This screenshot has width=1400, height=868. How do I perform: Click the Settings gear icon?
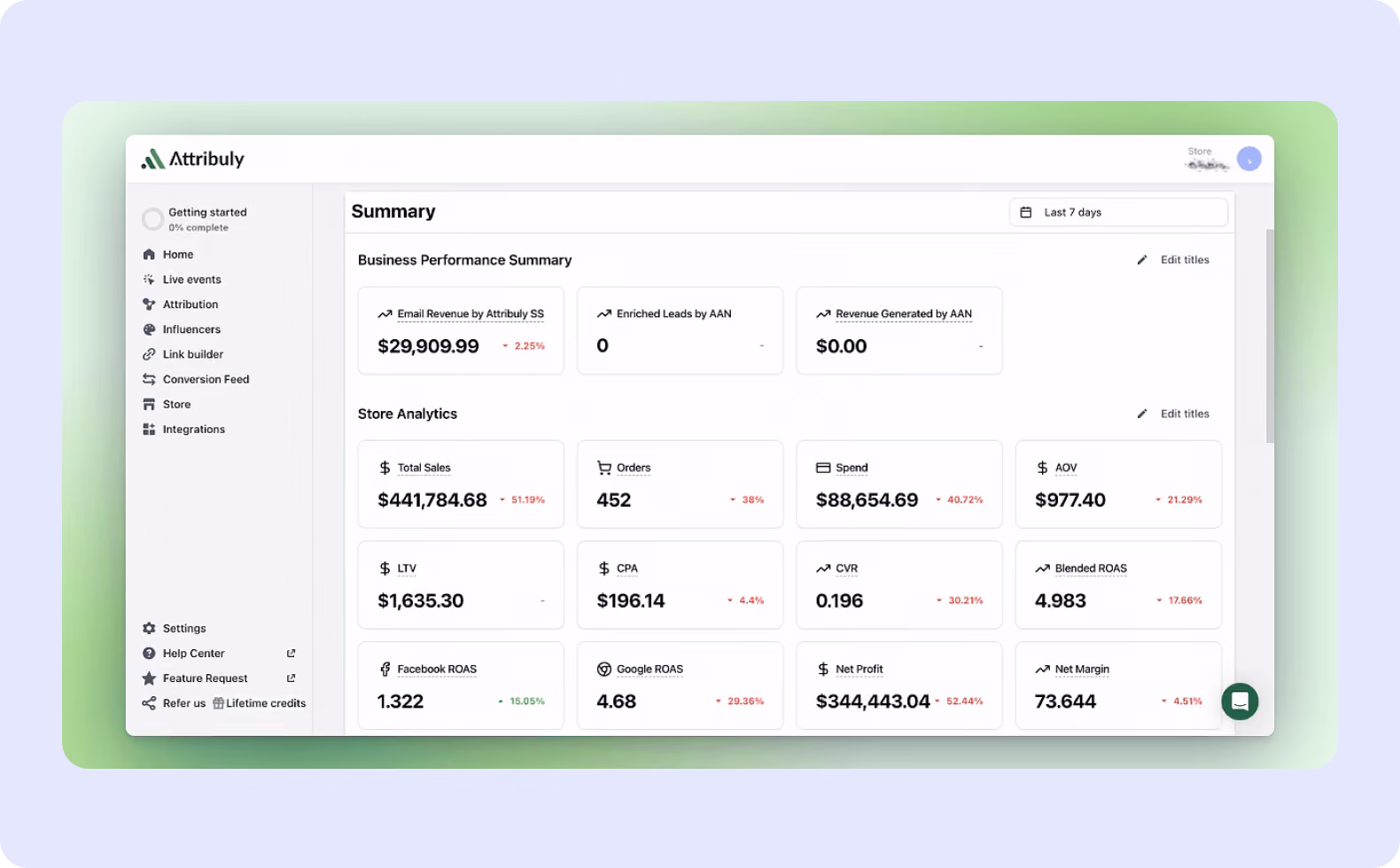point(149,628)
